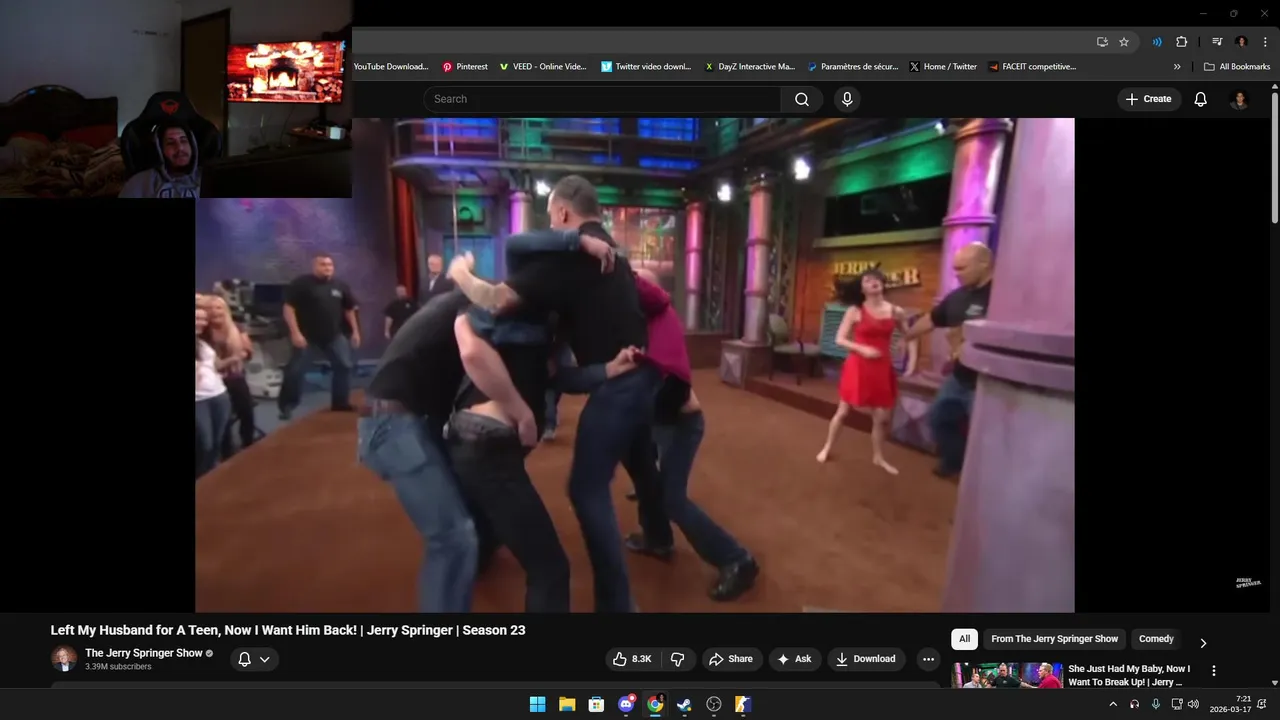
Task: Open VEED - Online Video bookmark
Action: click(543, 67)
